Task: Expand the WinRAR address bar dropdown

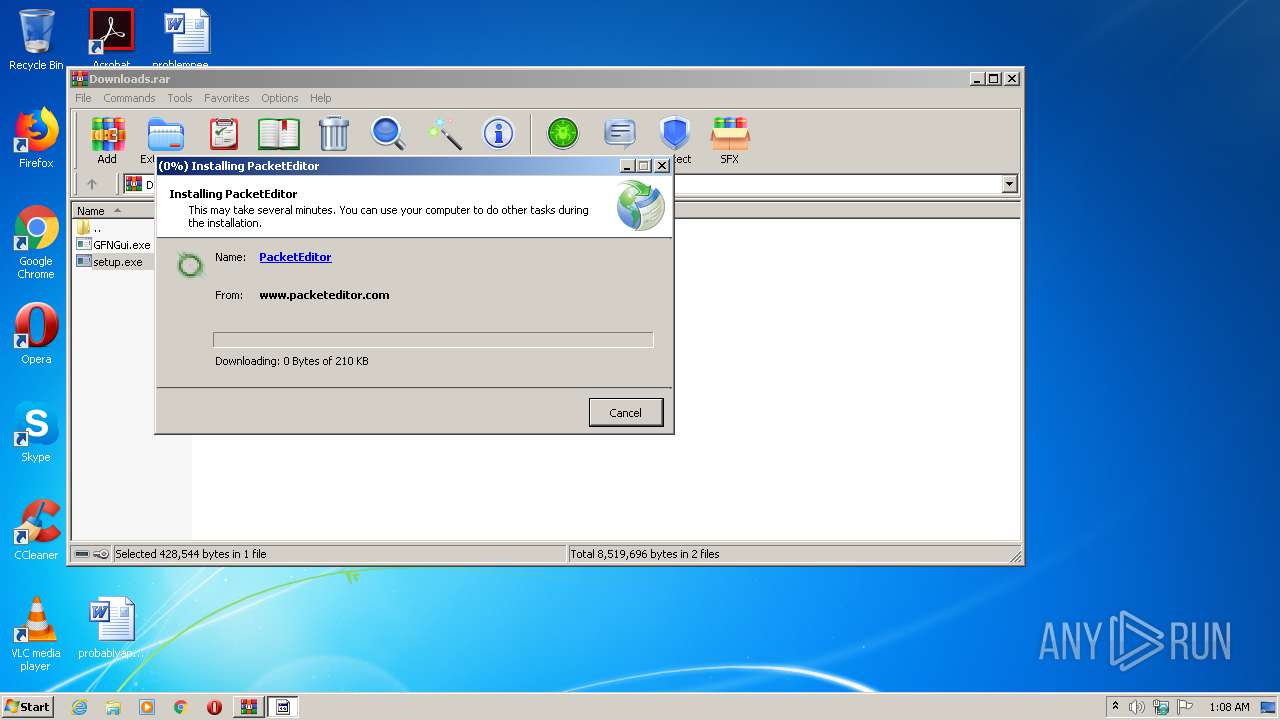Action: pyautogui.click(x=1009, y=184)
